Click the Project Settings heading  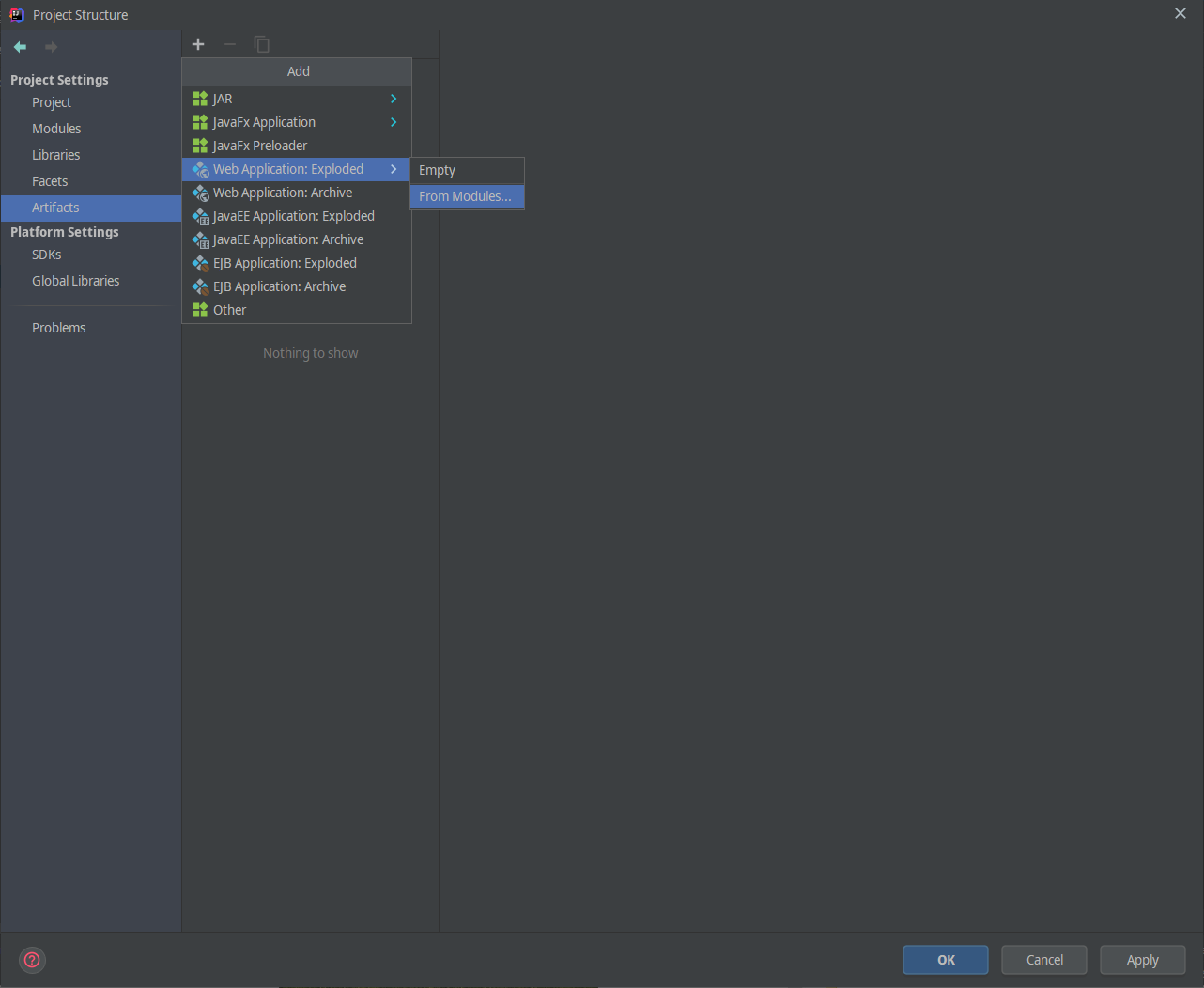tap(59, 80)
